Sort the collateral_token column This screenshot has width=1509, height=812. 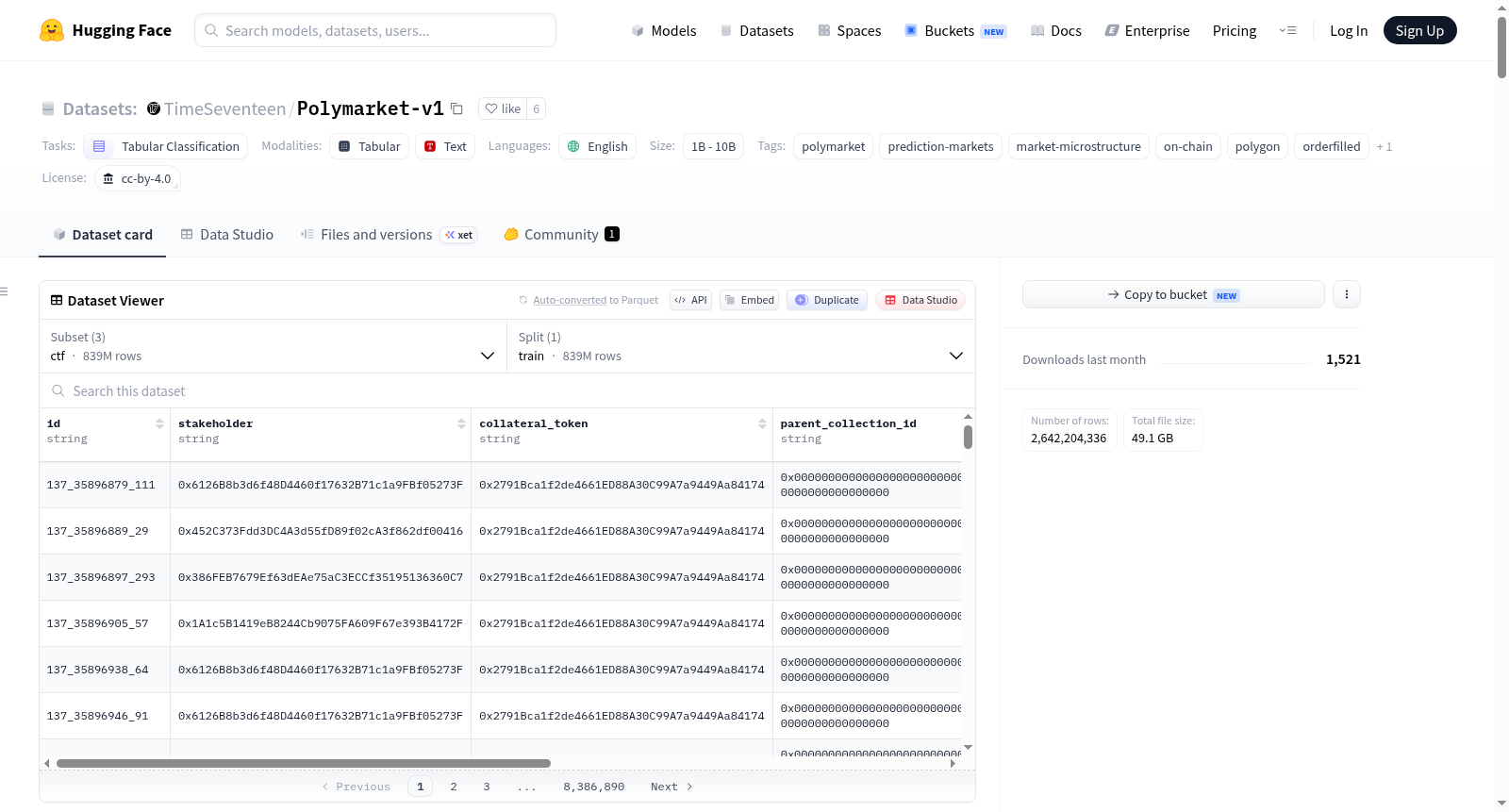tap(762, 423)
